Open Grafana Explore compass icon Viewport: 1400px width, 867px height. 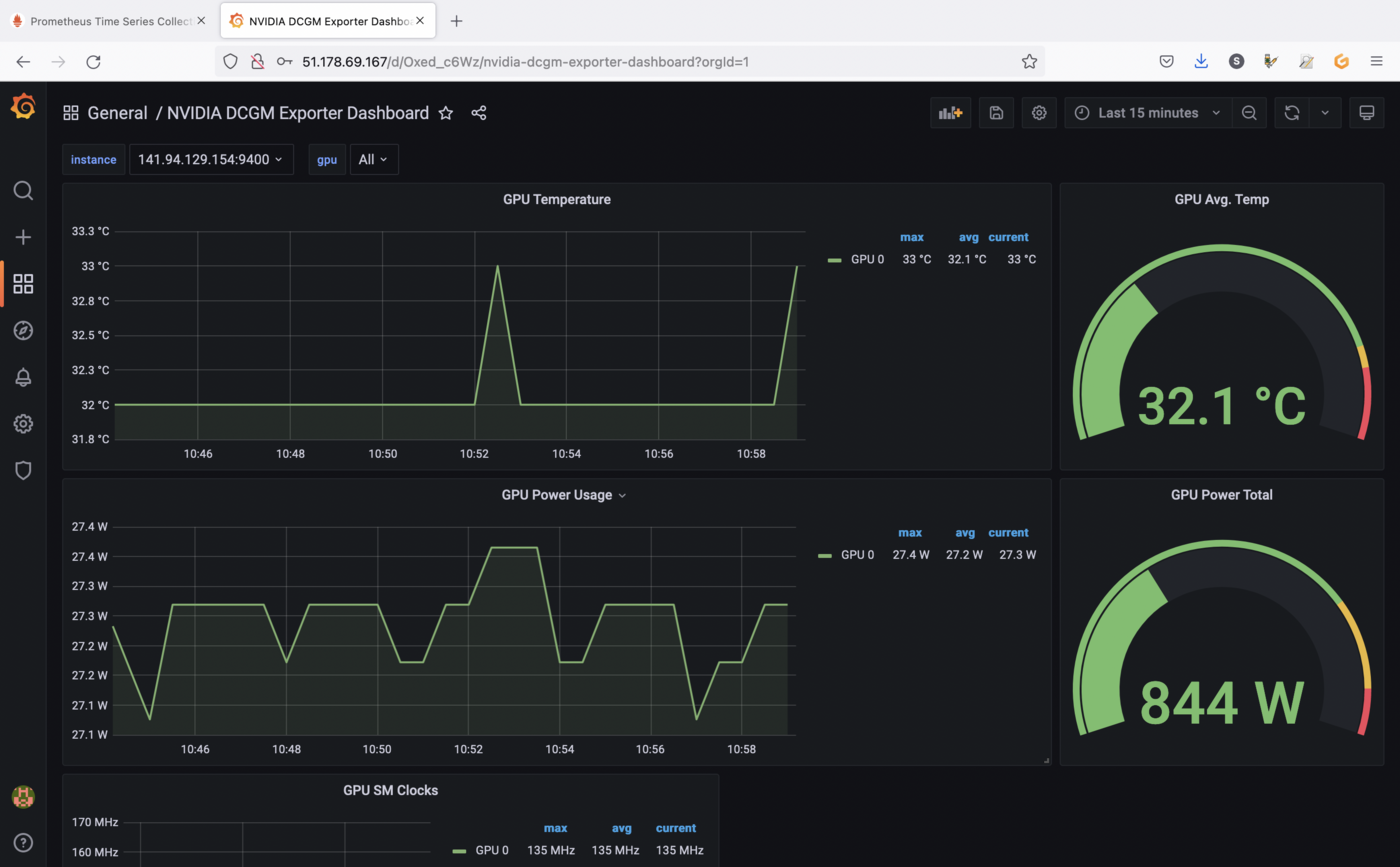pos(23,330)
